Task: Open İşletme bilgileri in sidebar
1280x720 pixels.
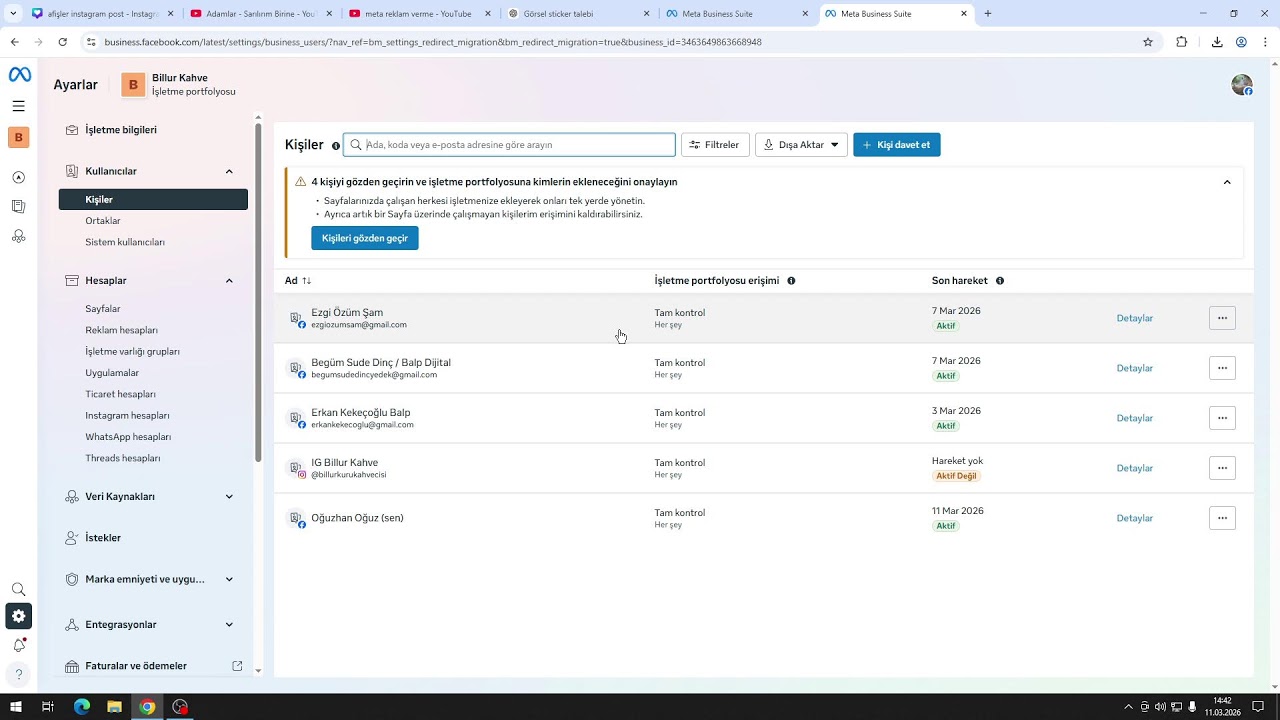Action: pos(121,130)
